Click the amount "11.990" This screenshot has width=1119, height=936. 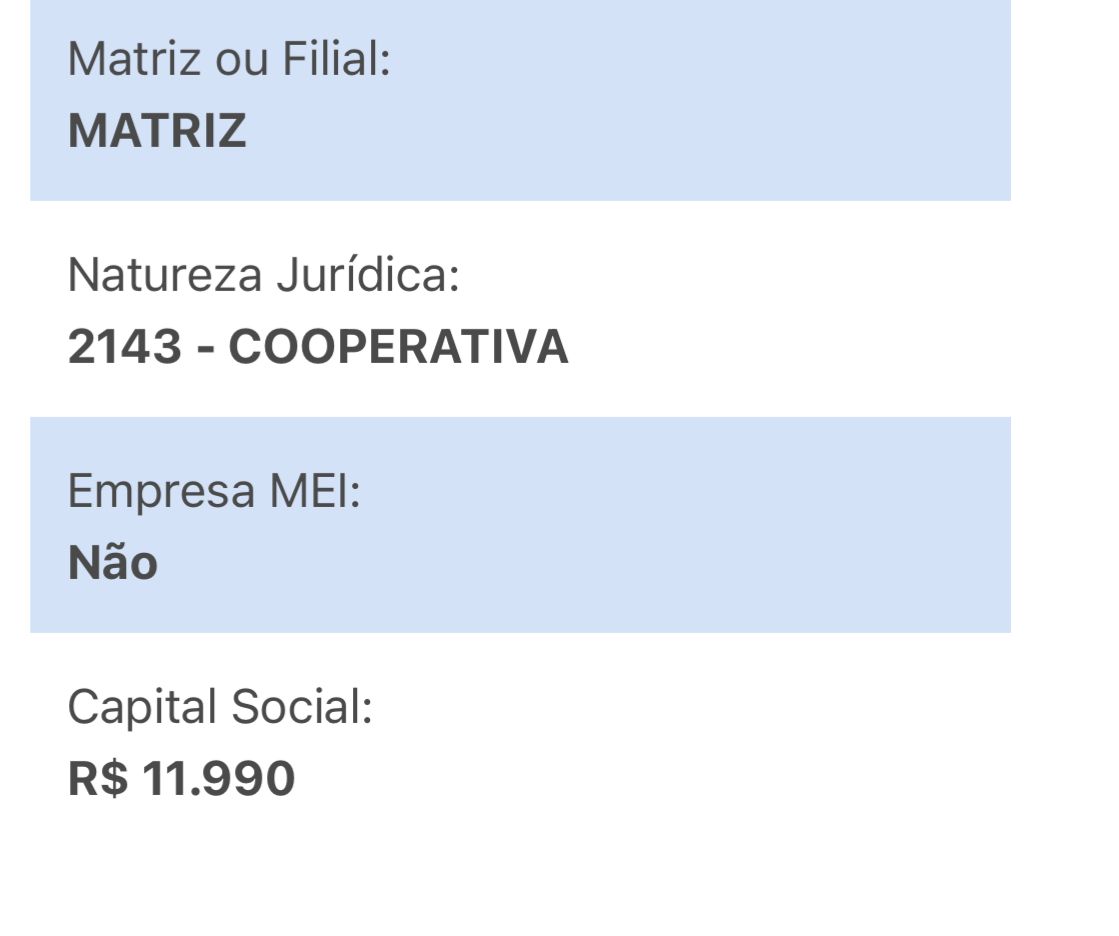tap(218, 779)
